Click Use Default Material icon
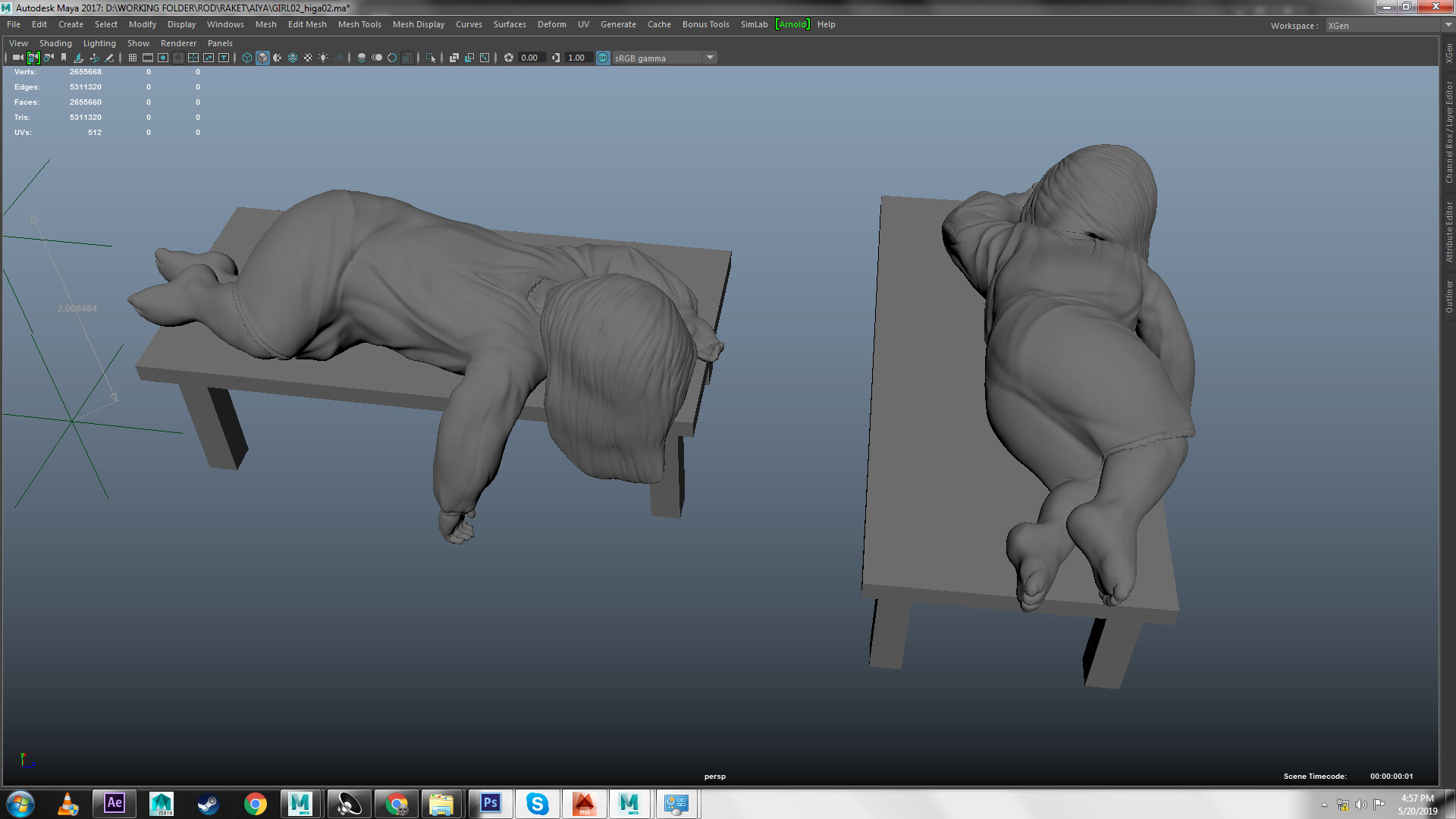1456x819 pixels. point(278,58)
